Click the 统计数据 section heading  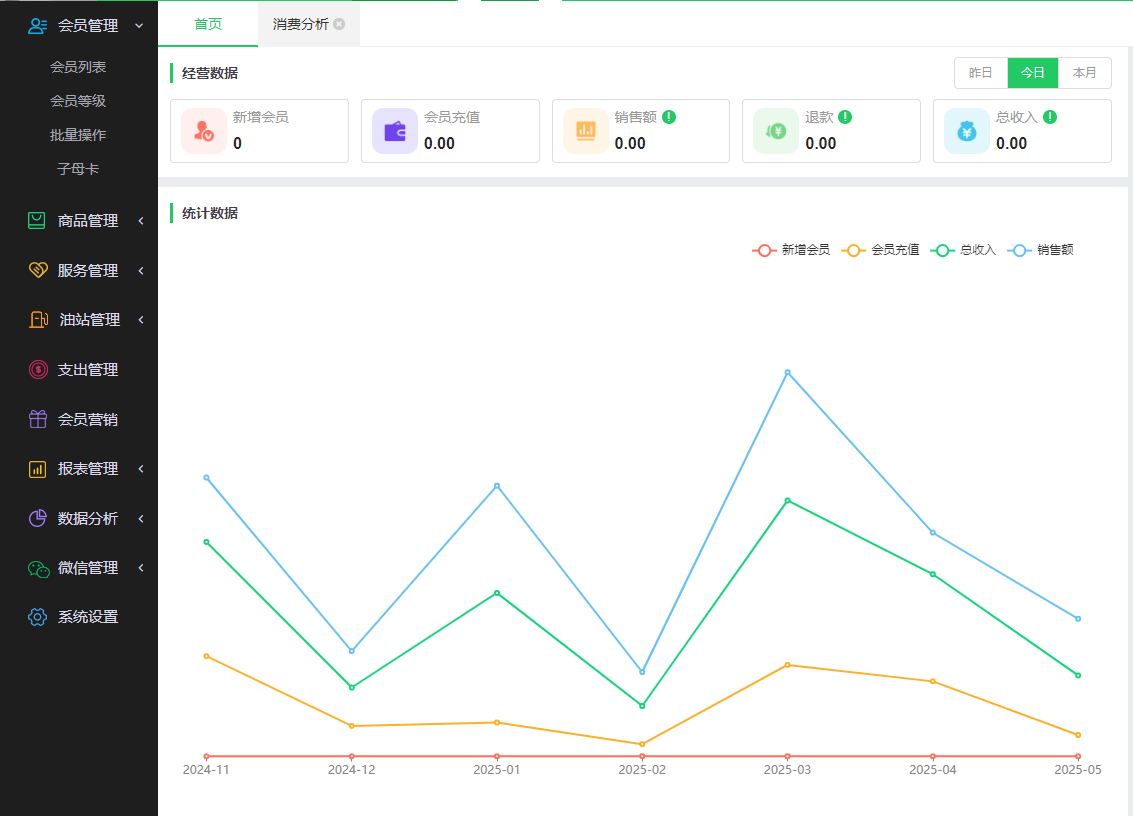210,213
